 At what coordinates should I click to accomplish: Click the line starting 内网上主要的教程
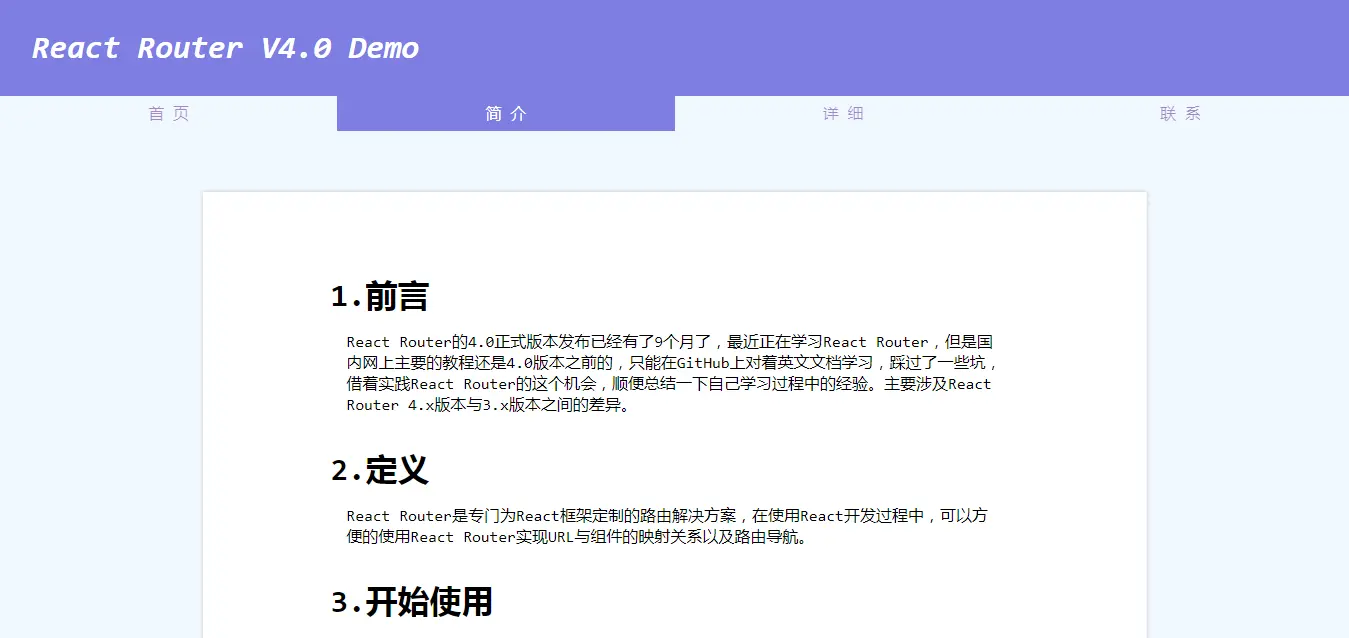[x=673, y=363]
